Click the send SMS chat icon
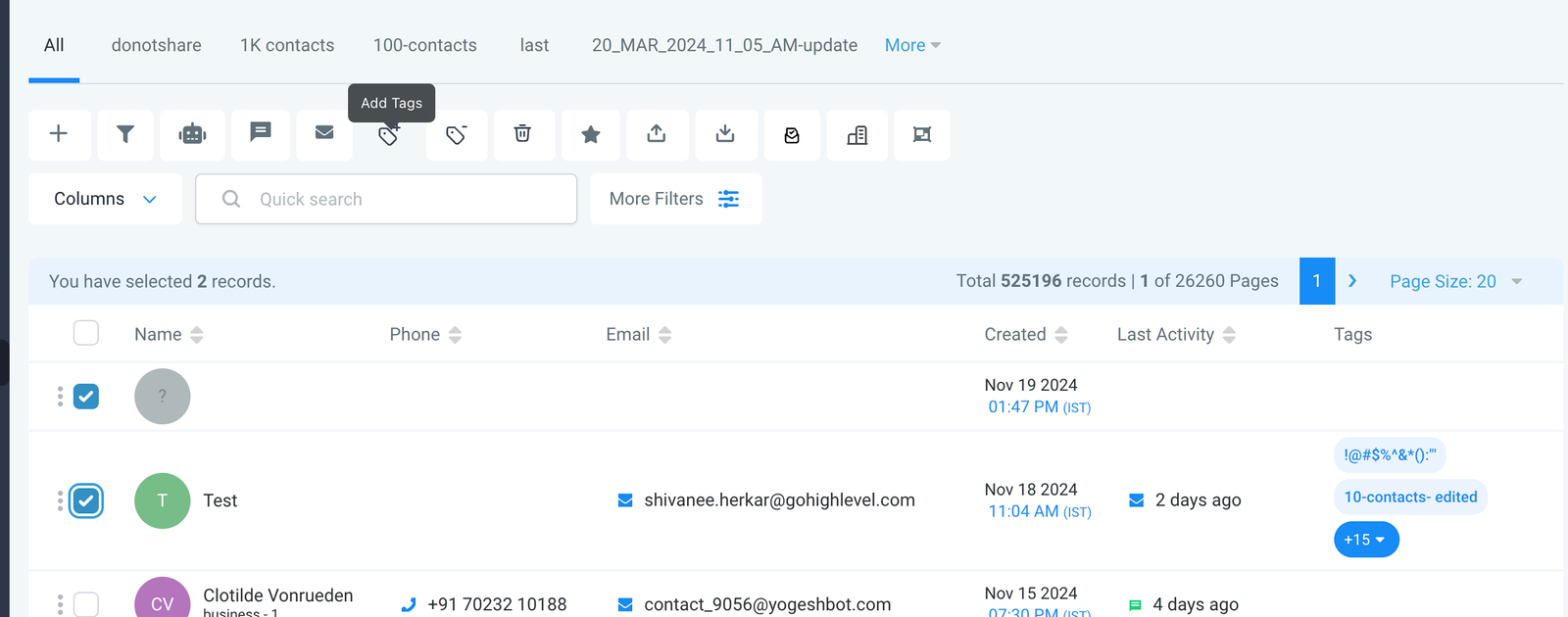The width and height of the screenshot is (1568, 617). [260, 133]
